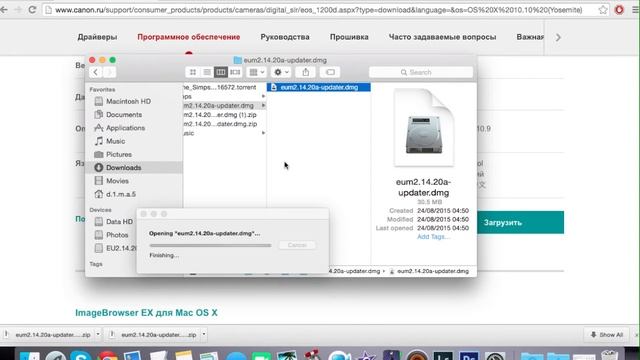Image resolution: width=640 pixels, height=360 pixels.
Task: Select the highlighted eum2.14.20a-updater.dmg file
Action: (x=319, y=87)
